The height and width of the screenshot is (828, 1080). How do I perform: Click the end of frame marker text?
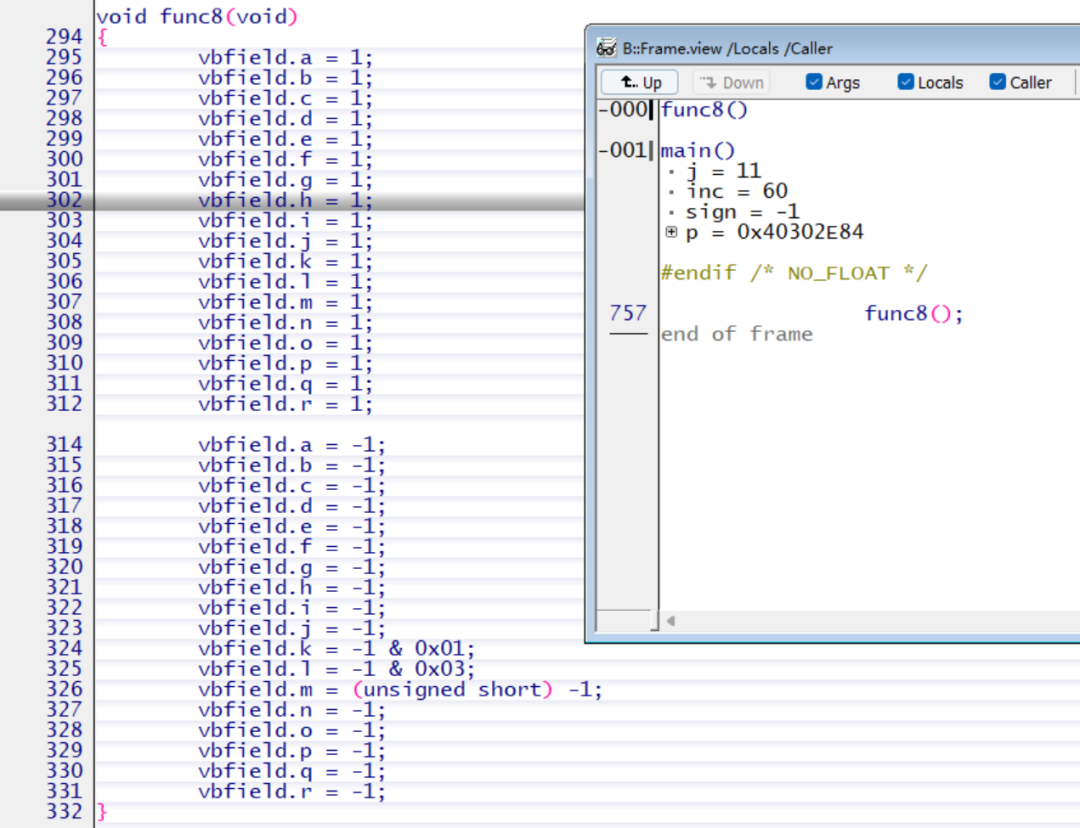[x=736, y=334]
